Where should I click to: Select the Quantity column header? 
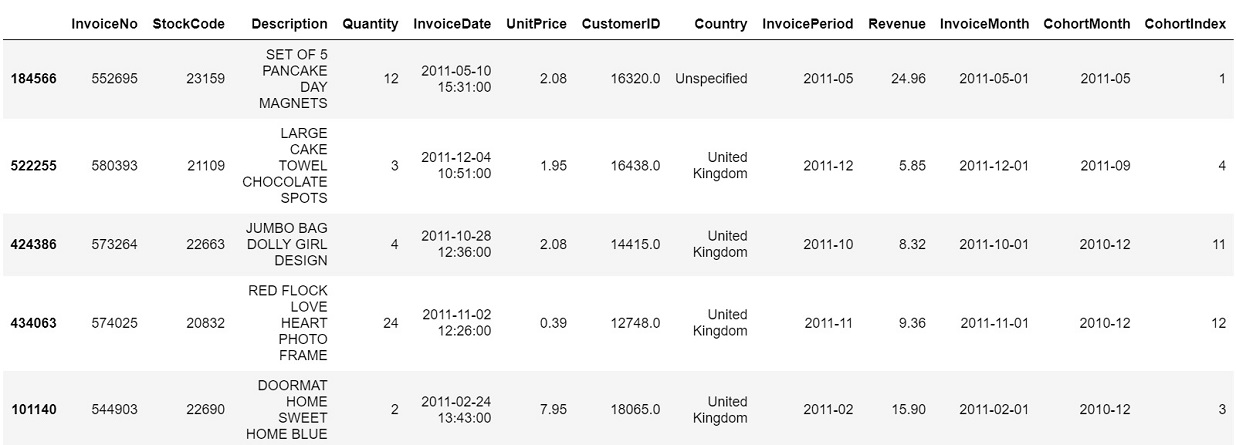(x=370, y=23)
